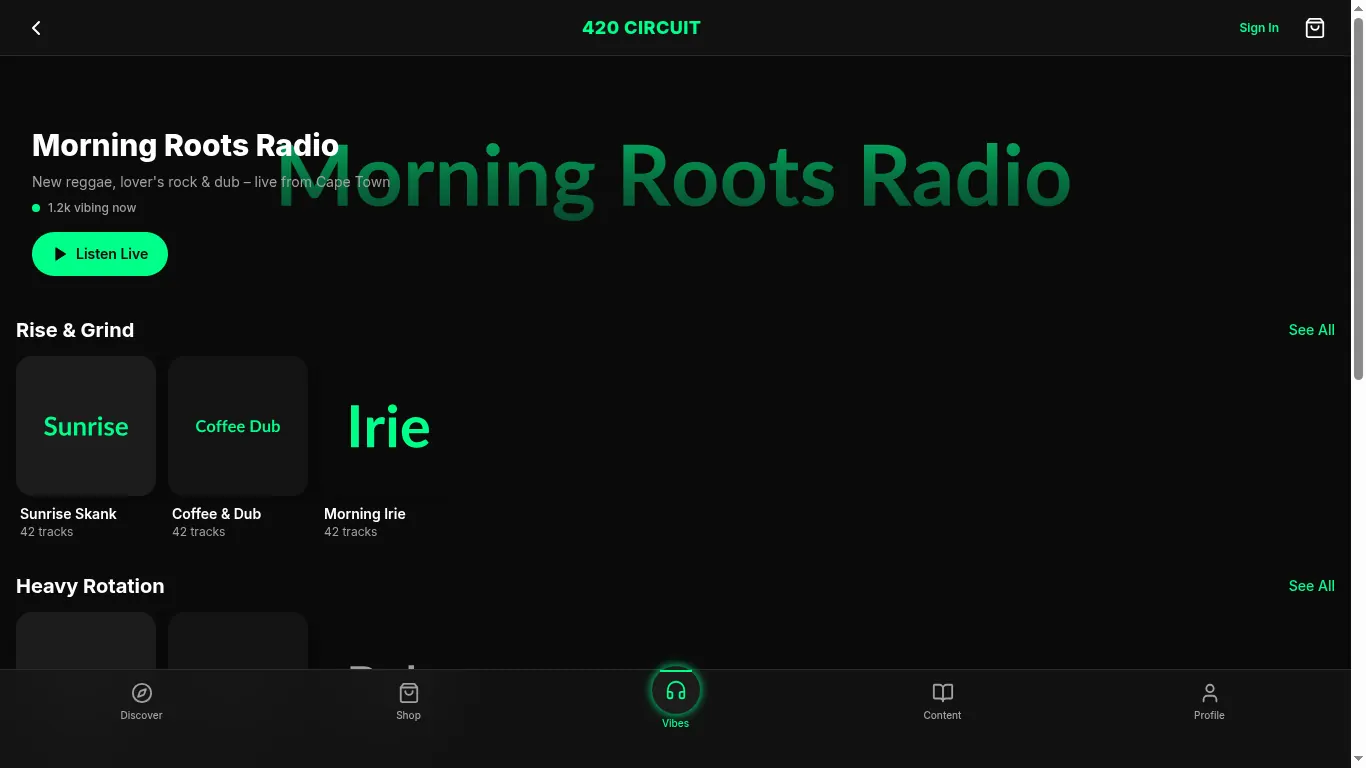Switch to the Discover tab
The image size is (1366, 768).
coord(141,701)
